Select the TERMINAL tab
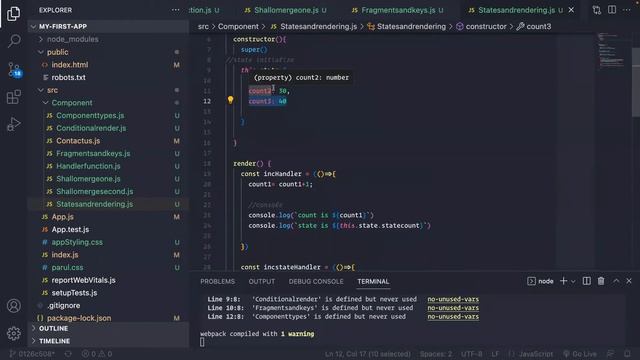Image resolution: width=640 pixels, height=360 pixels. [373, 282]
